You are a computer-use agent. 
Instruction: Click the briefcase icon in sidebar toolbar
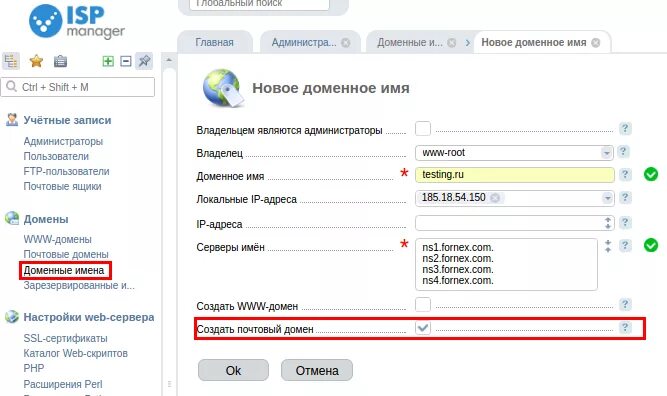click(60, 61)
